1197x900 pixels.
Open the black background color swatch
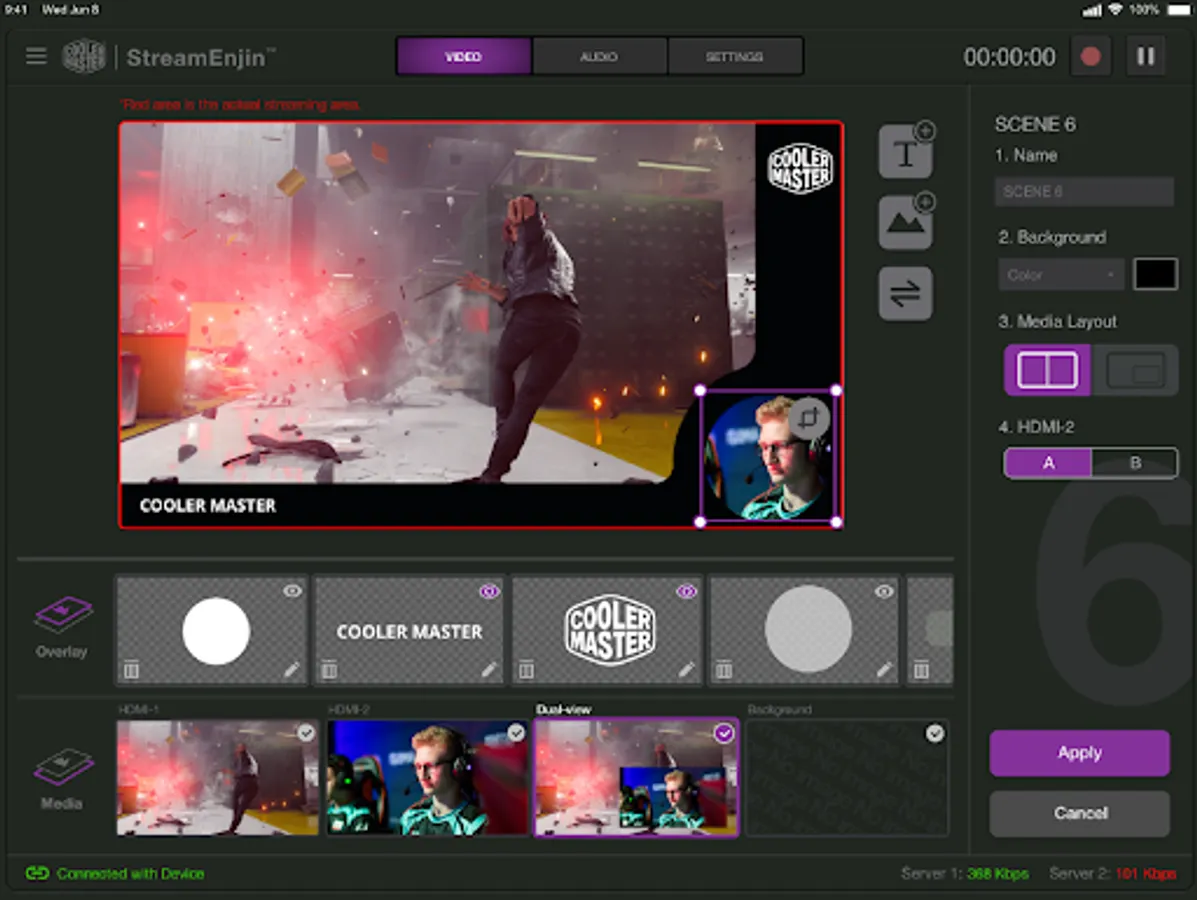1155,274
